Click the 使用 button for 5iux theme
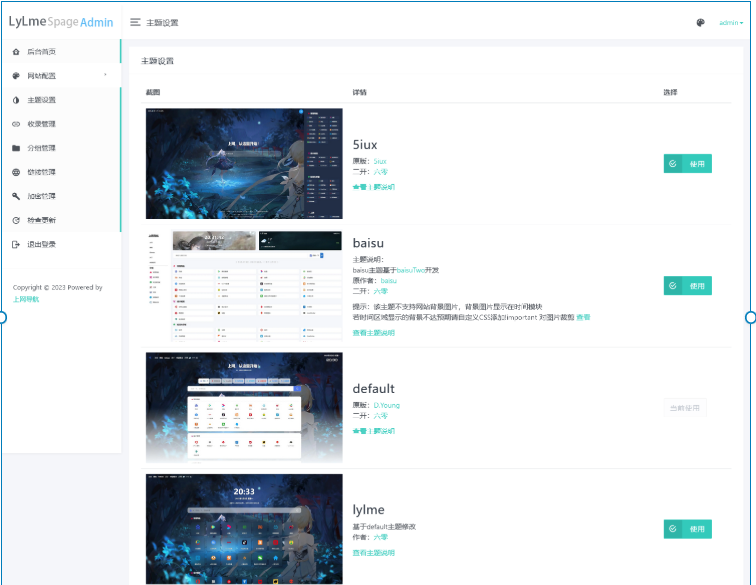Image resolution: width=756 pixels, height=585 pixels. (687, 163)
